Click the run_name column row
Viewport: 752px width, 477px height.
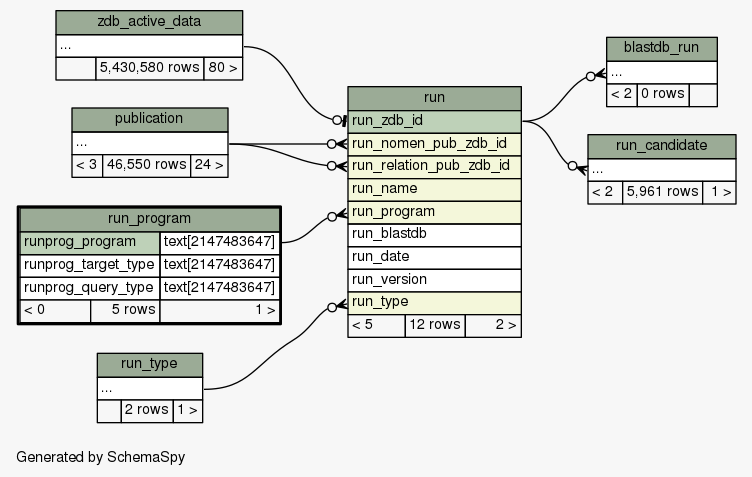434,189
